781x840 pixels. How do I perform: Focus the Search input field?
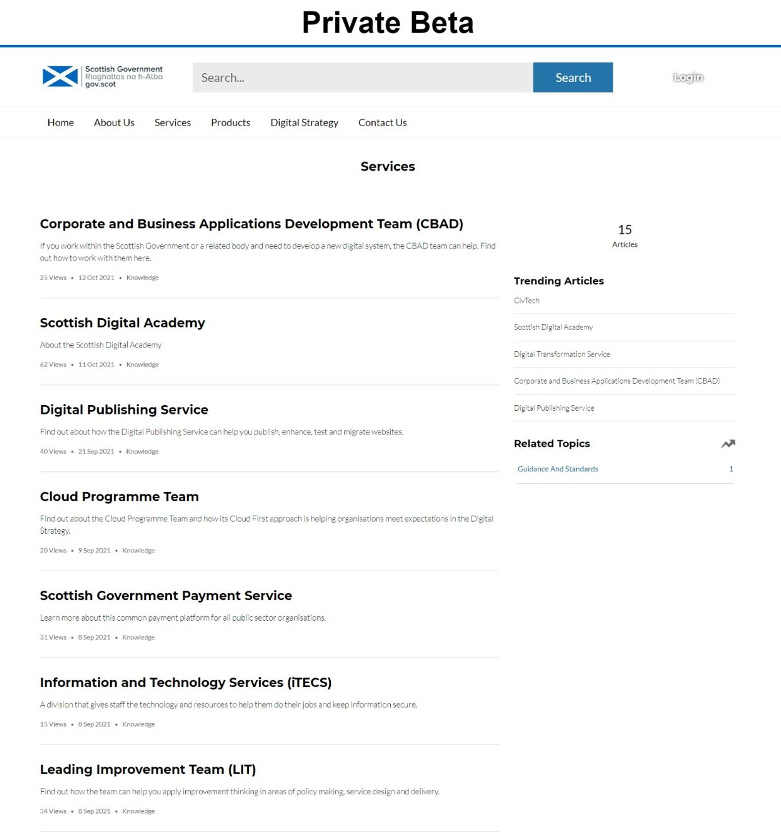363,77
